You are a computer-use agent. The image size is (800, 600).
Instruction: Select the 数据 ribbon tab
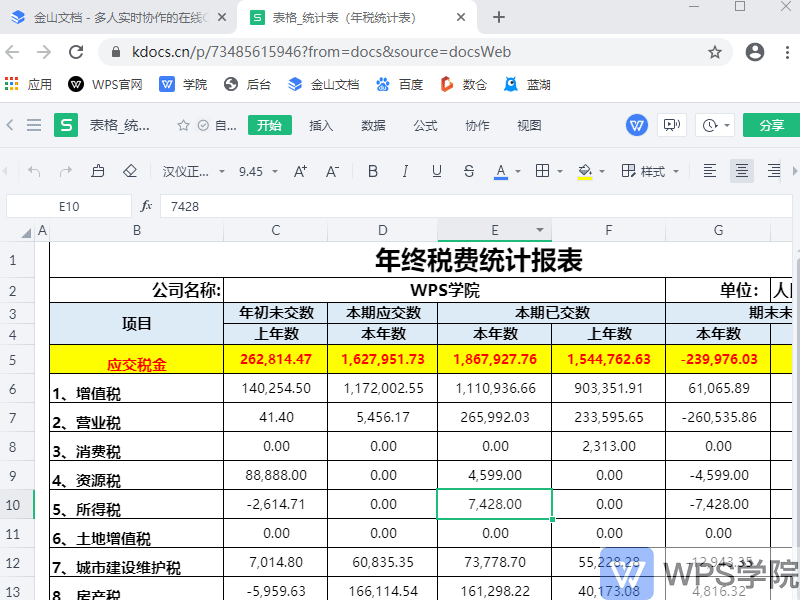tap(373, 126)
